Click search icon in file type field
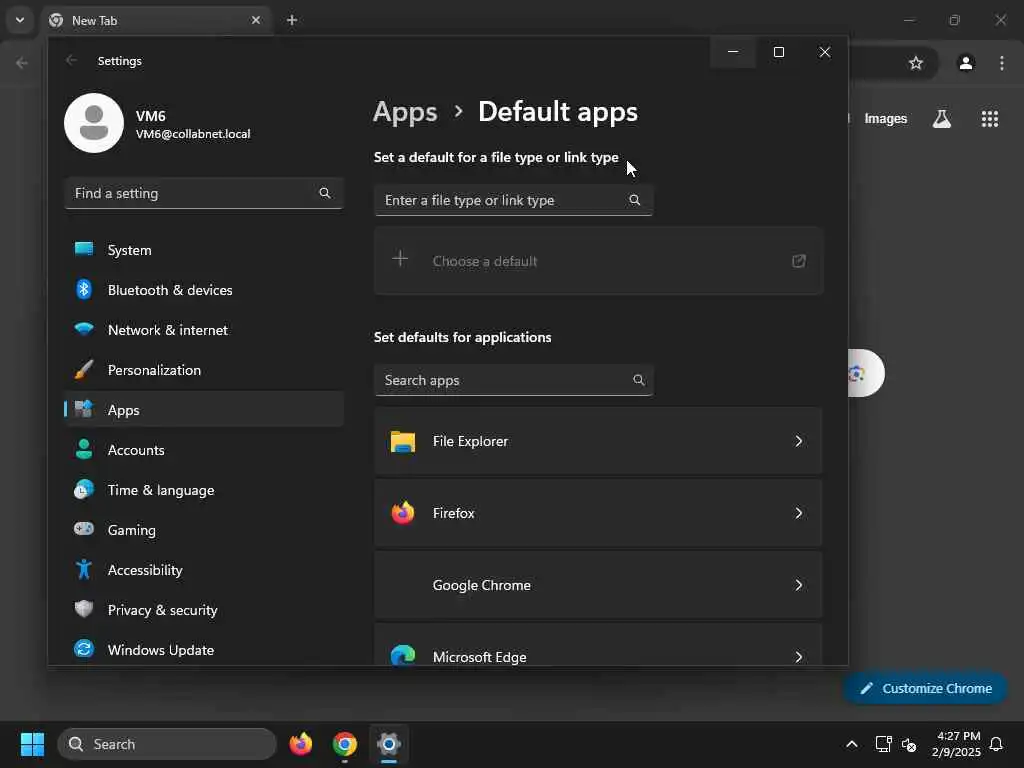 635,200
